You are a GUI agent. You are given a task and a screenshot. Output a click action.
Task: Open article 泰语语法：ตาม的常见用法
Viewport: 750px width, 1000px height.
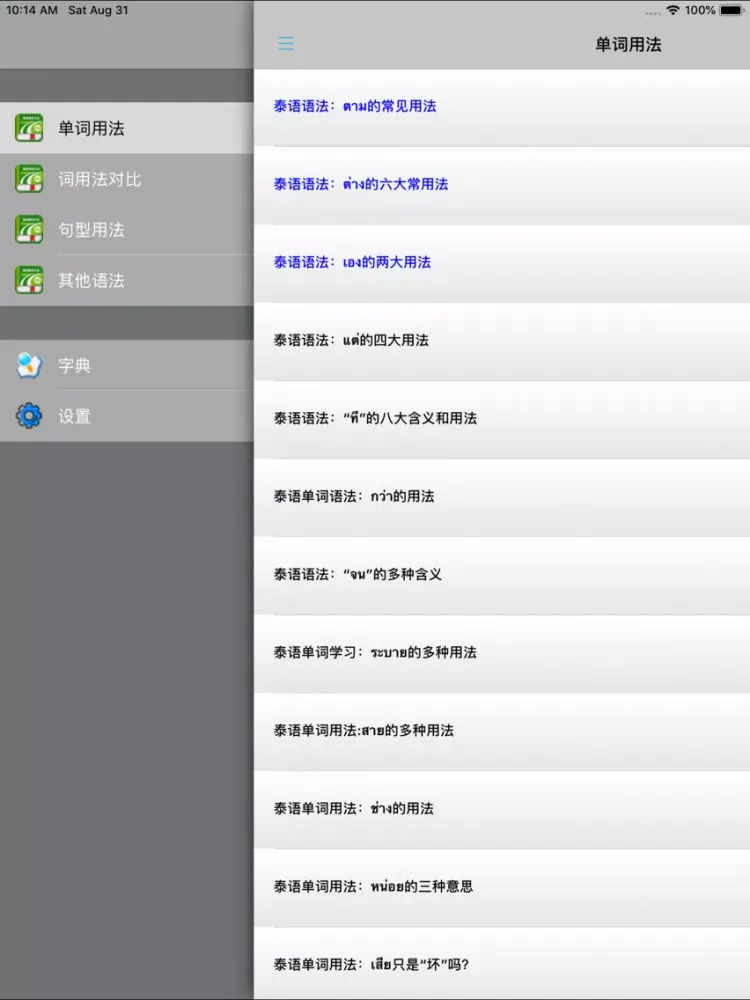click(502, 107)
